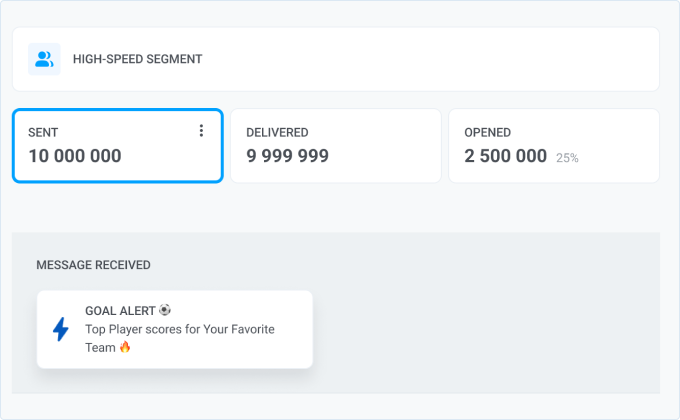
Task: Click the 10 000 000 sent count
Action: (75, 156)
